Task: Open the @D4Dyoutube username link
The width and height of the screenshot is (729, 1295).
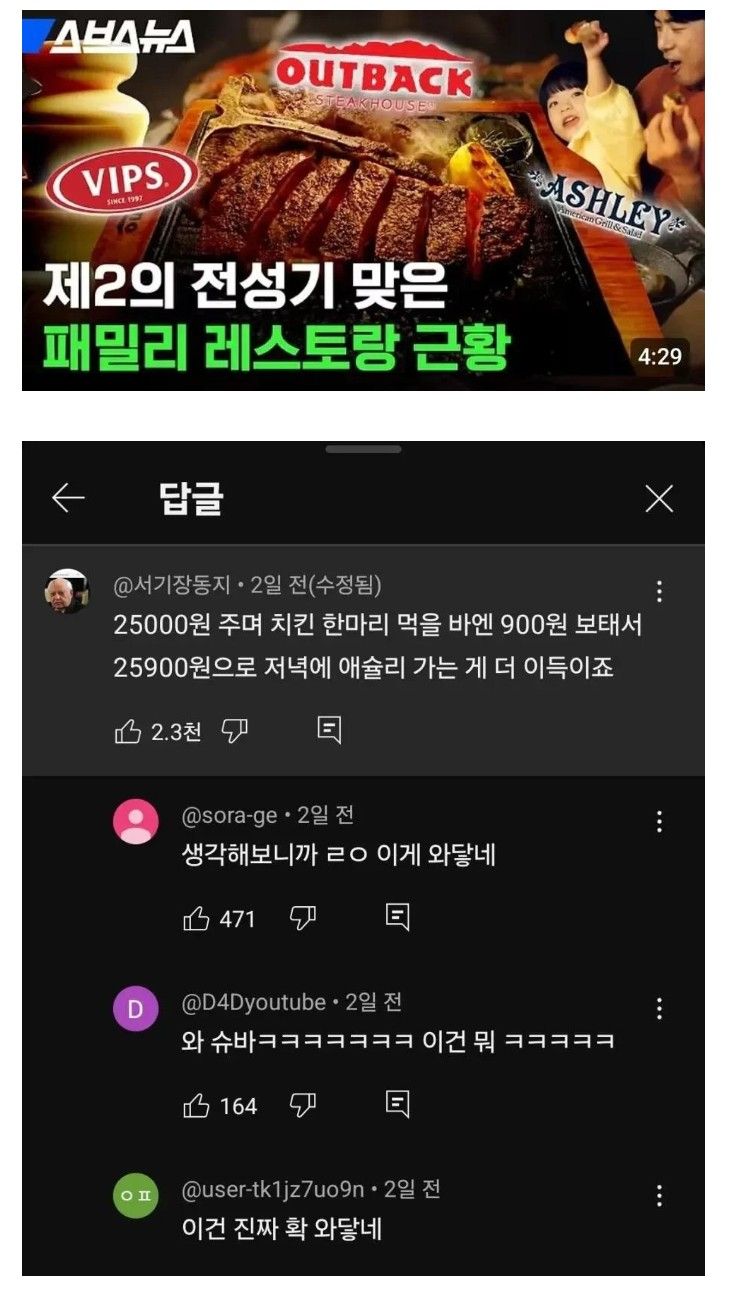Action: point(254,1002)
